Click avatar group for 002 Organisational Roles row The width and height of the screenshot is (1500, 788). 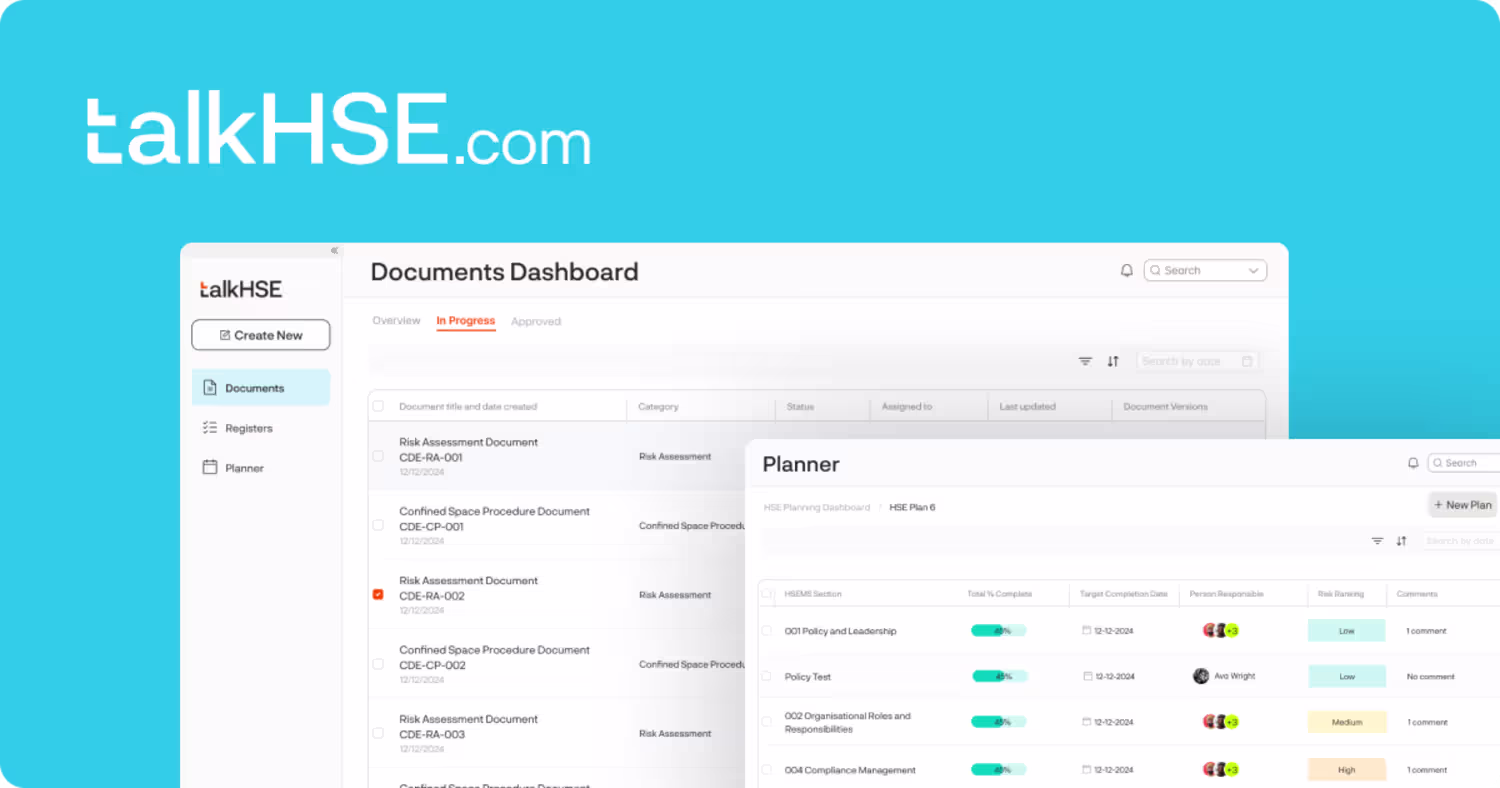click(1221, 722)
